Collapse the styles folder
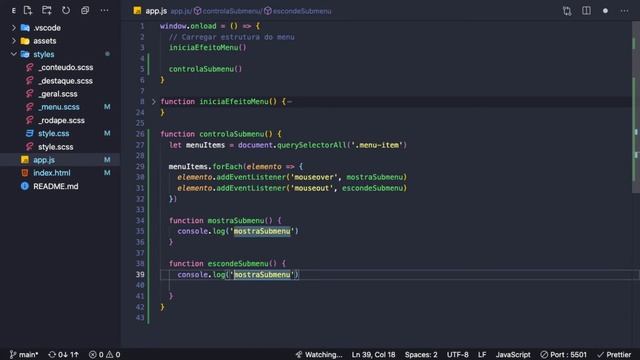This screenshot has height=360, width=640. coord(14,54)
